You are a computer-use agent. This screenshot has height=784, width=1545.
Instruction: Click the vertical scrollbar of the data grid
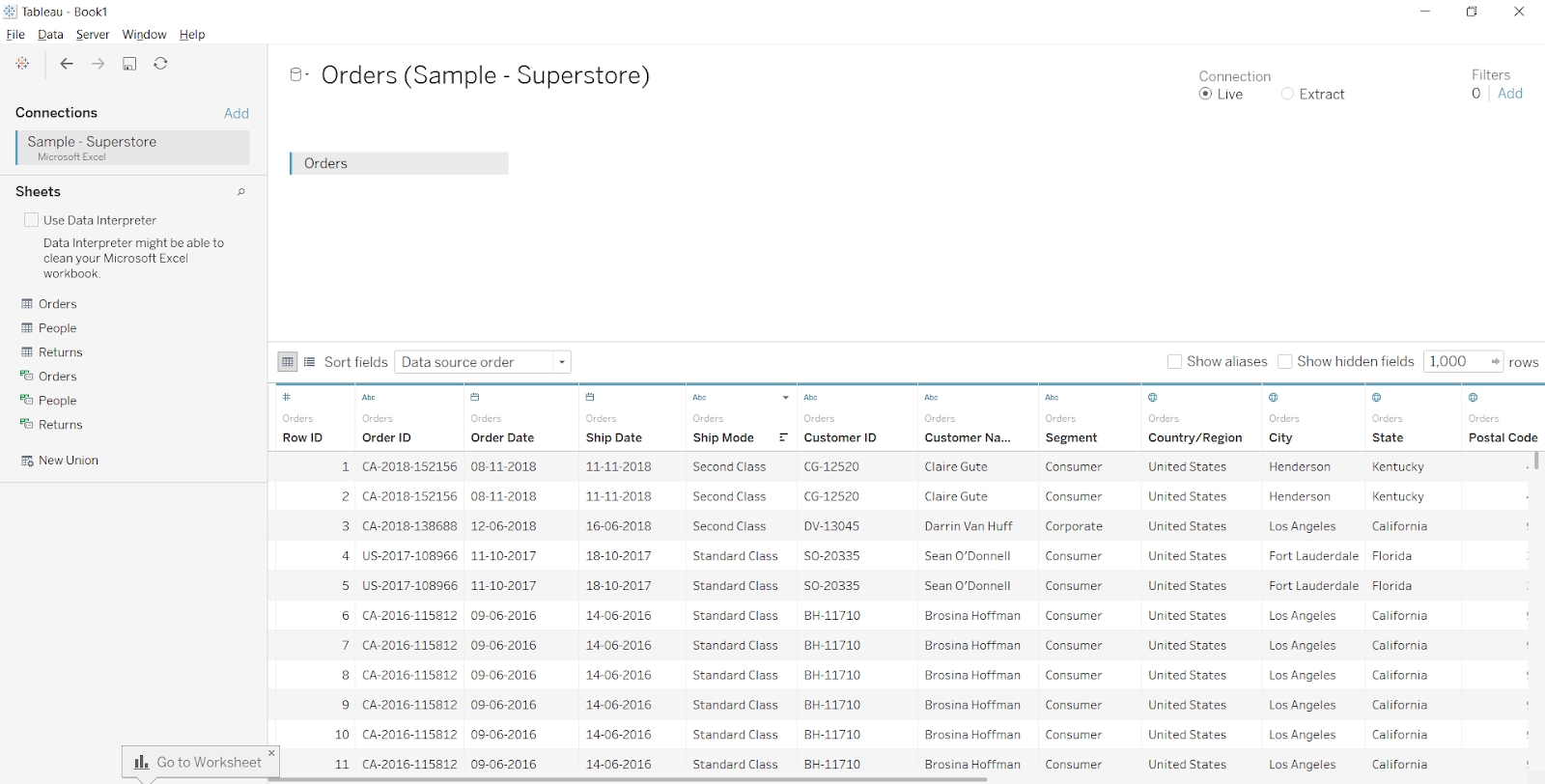(1536, 460)
